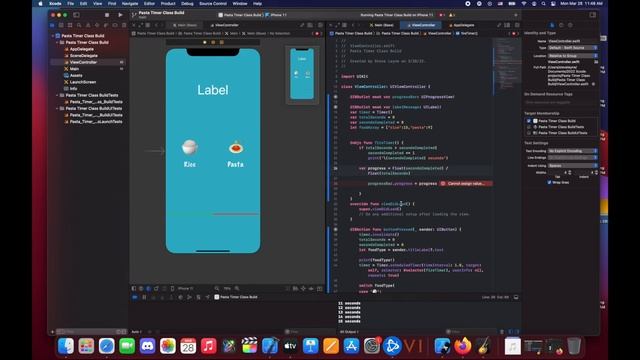The image size is (640, 360).
Task: Click the red error badge in the toolbar
Action: click(442, 15)
